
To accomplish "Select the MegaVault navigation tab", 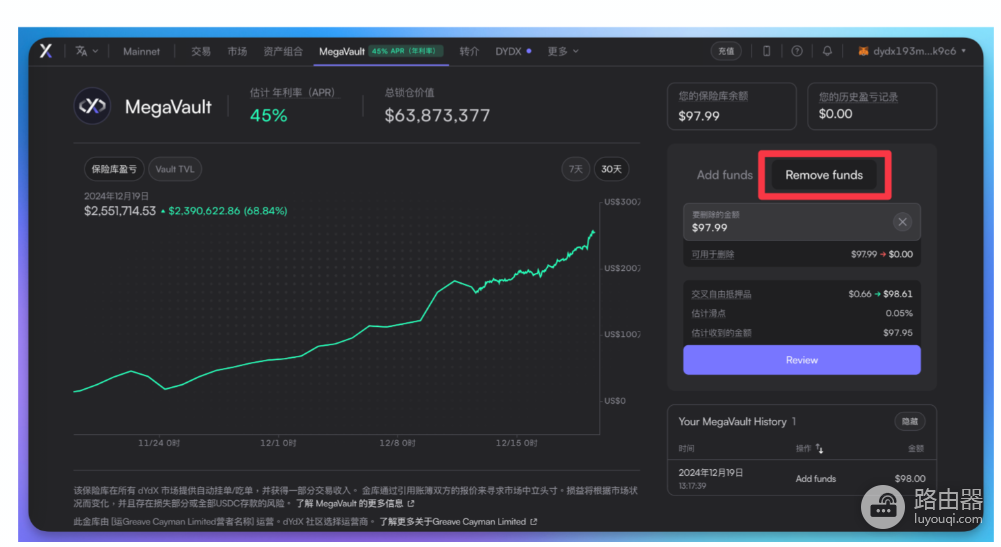I will 342,51.
